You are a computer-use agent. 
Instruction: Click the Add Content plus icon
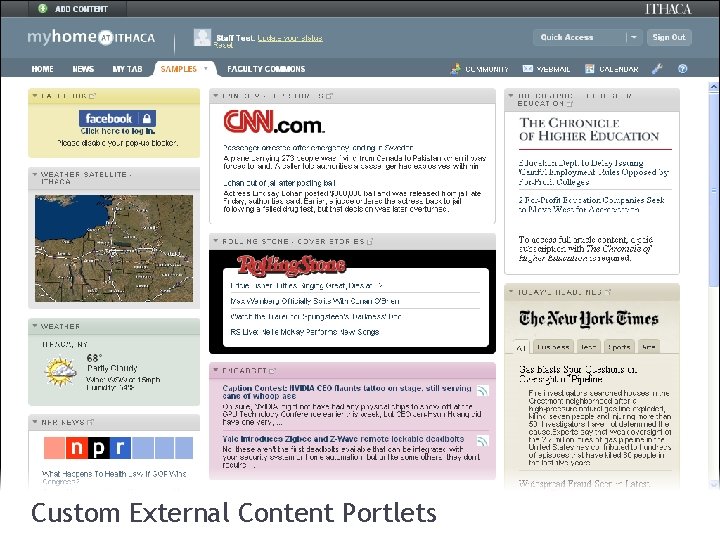42,8
